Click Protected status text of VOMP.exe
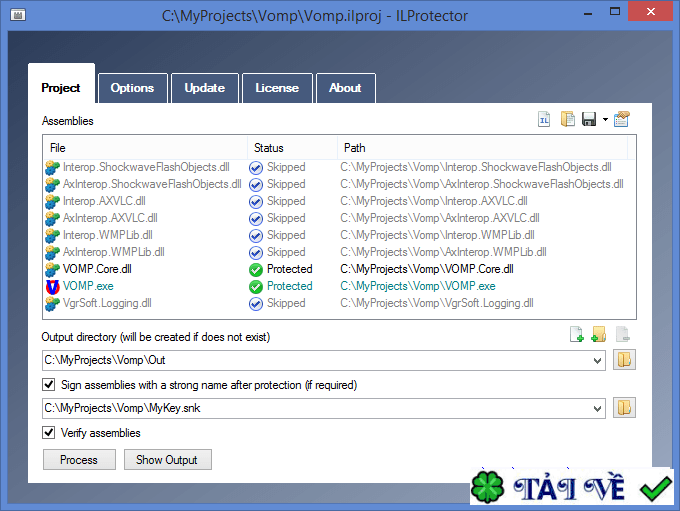This screenshot has height=511, width=680. click(290, 286)
